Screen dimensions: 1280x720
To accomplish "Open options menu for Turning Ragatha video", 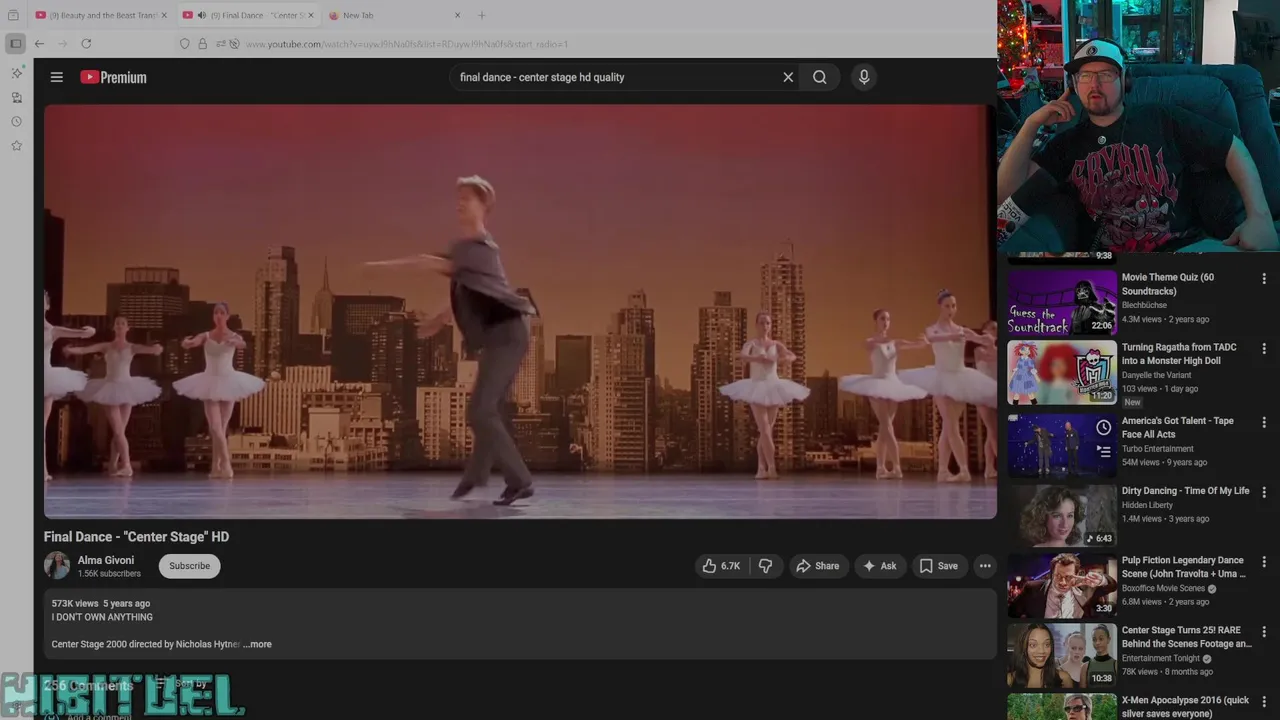I will (x=1264, y=349).
